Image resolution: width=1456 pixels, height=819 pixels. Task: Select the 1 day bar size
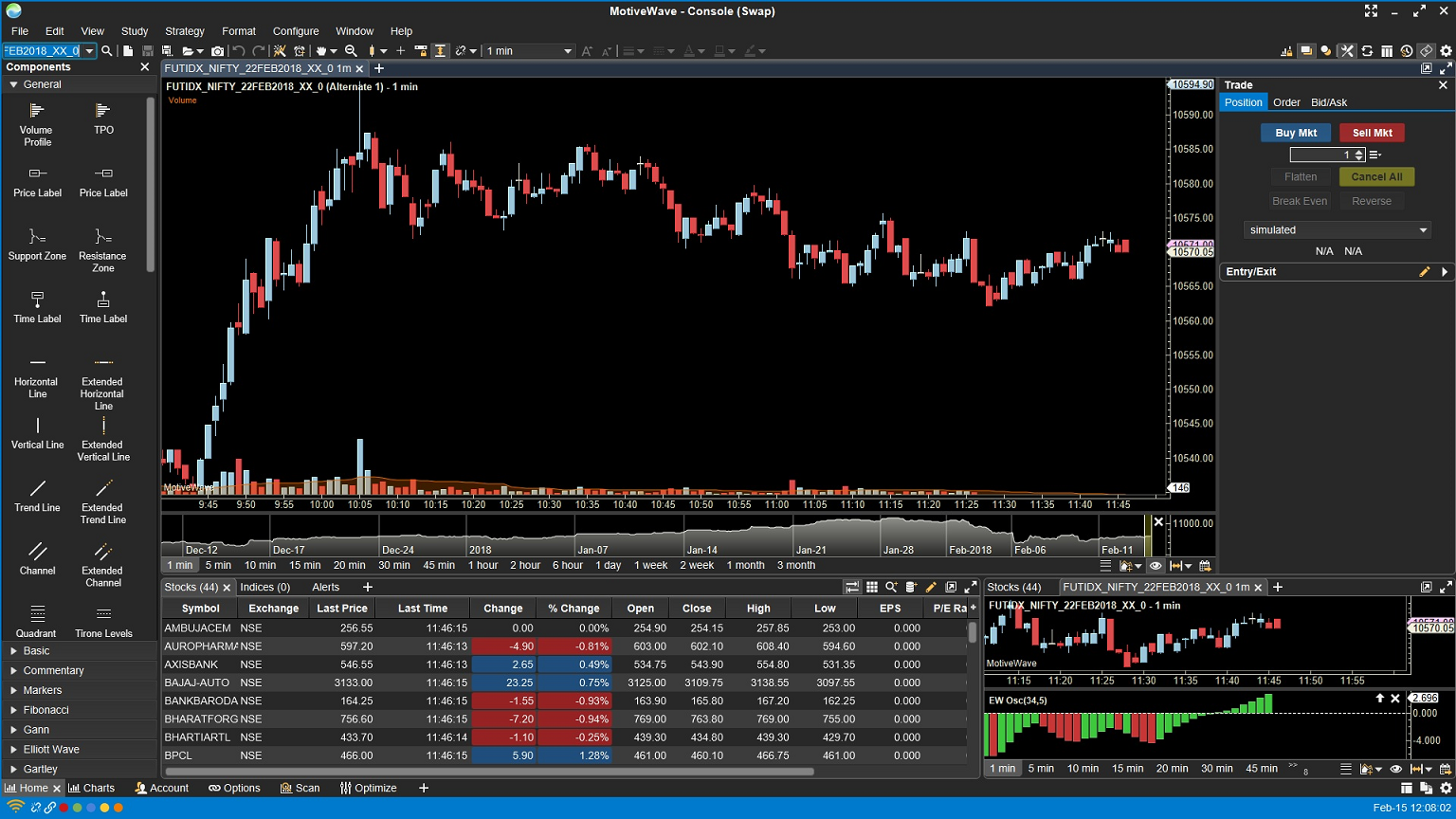(608, 566)
